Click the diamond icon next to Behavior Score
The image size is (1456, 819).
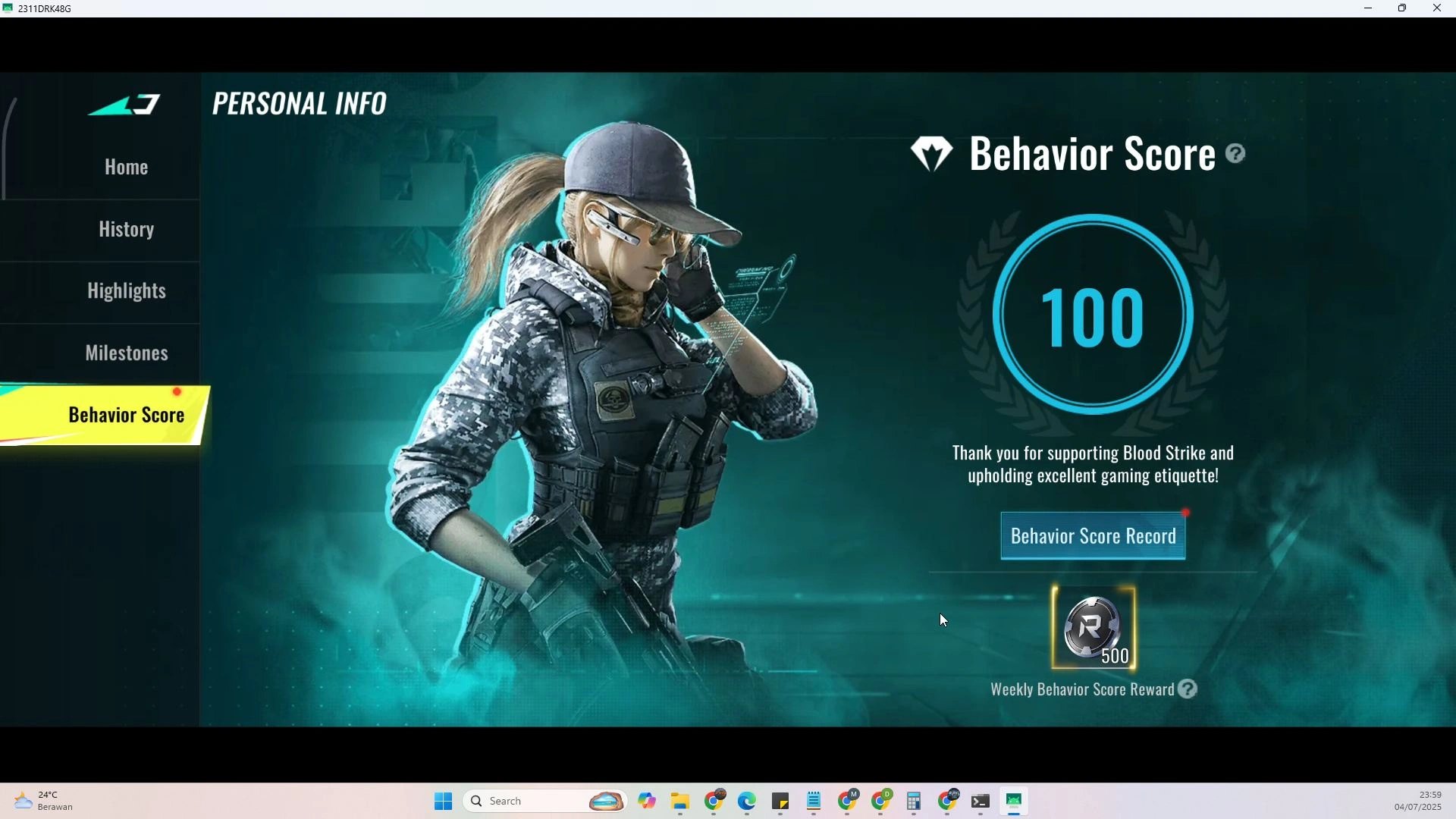pyautogui.click(x=931, y=154)
